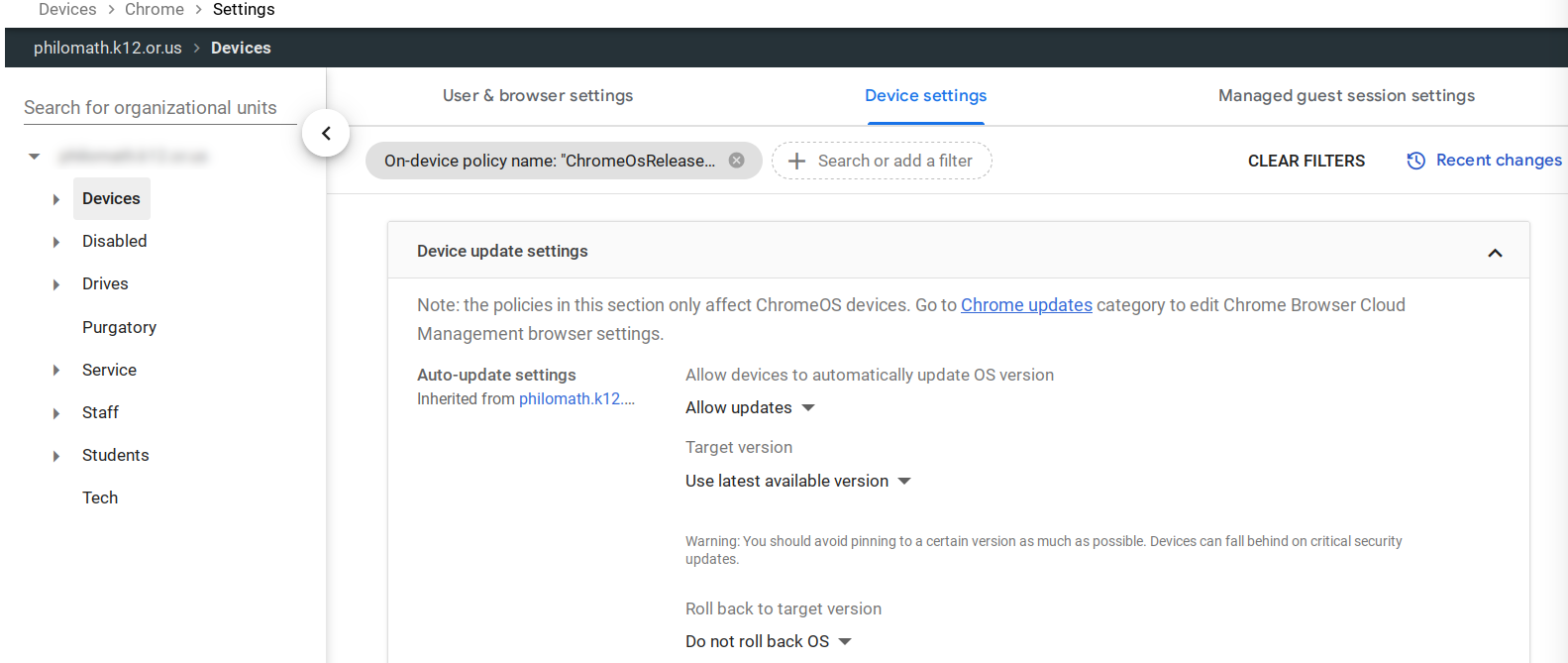
Task: Expand the Disabled organizational unit
Action: point(56,242)
